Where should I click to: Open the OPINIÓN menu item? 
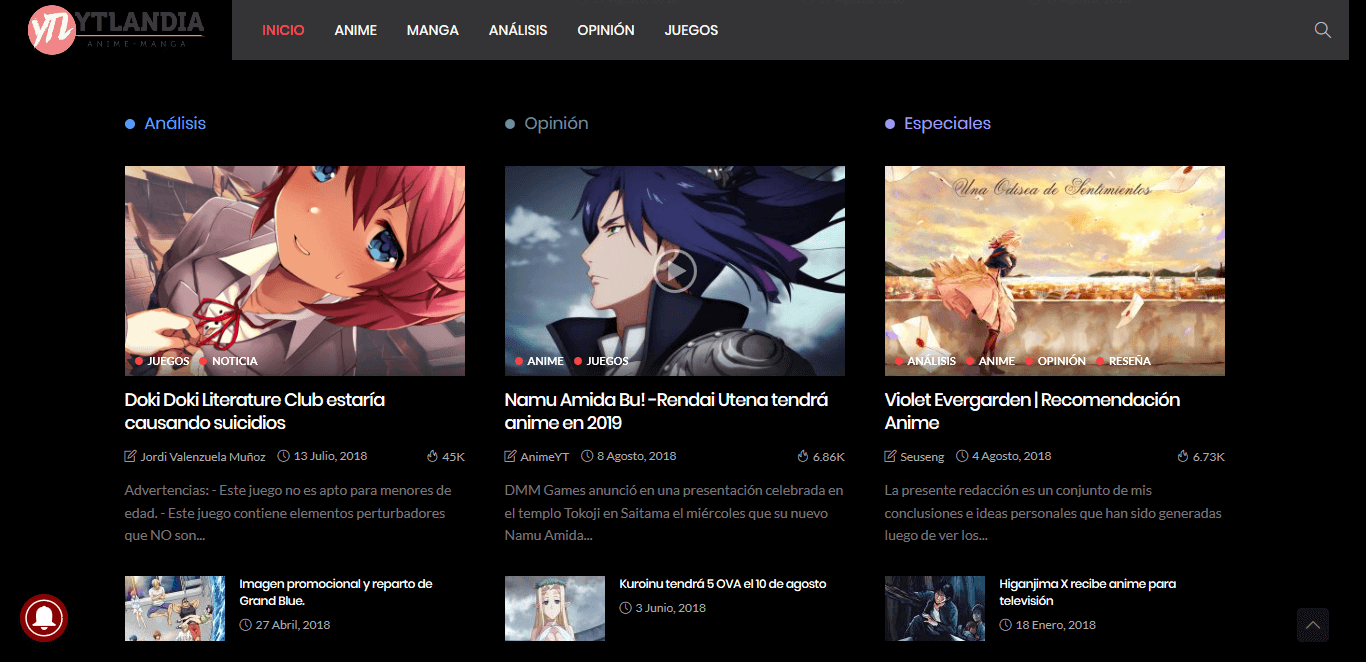tap(606, 30)
